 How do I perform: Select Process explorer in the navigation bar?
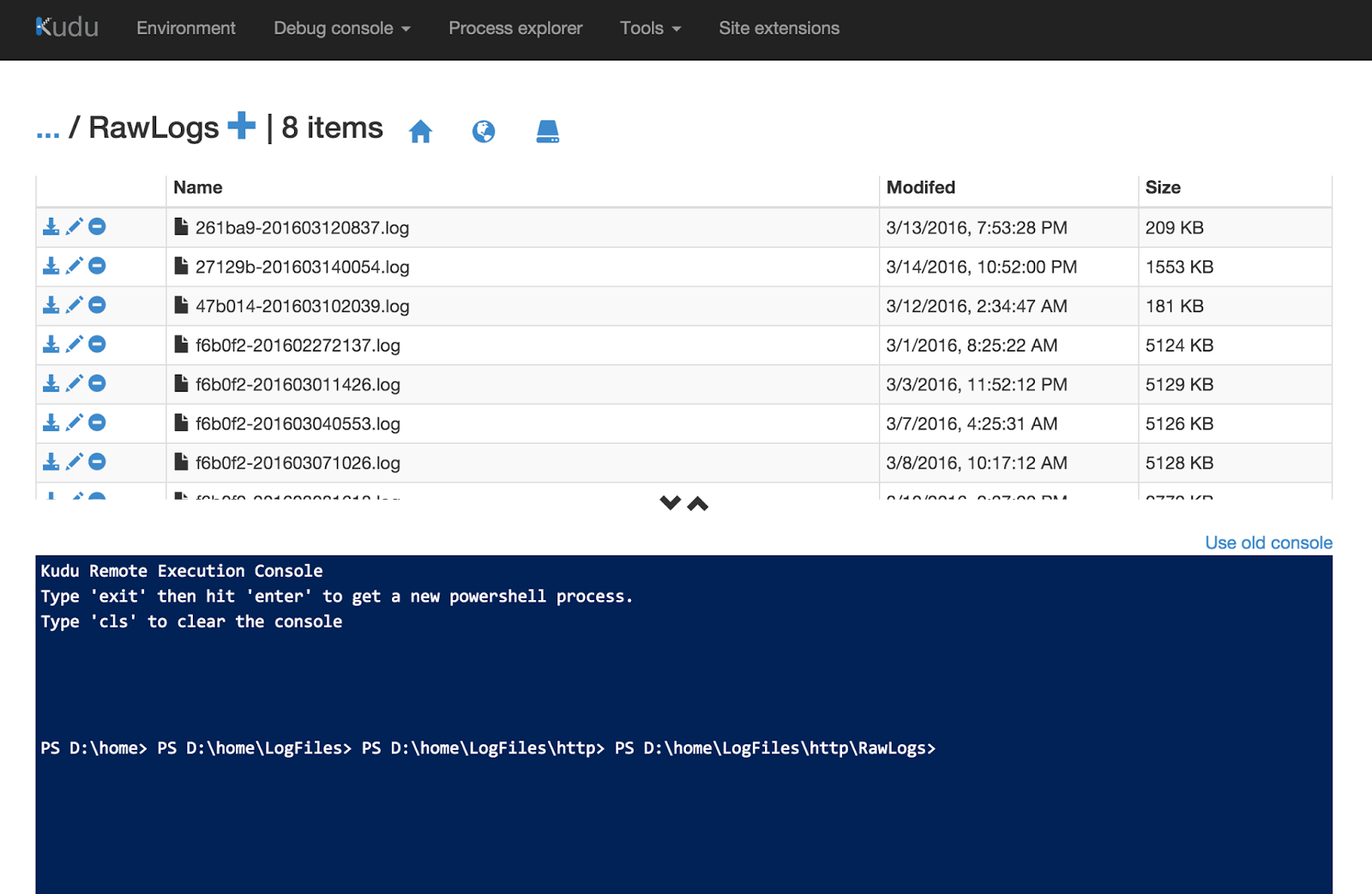(514, 28)
